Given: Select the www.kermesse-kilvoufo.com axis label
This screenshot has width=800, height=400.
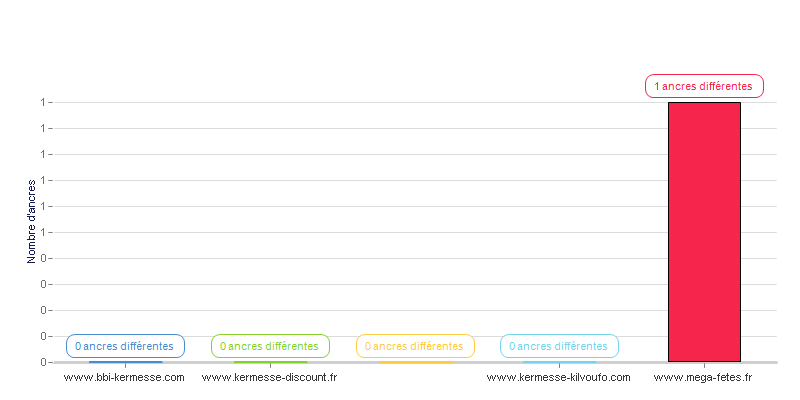Looking at the screenshot, I should pyautogui.click(x=559, y=378).
